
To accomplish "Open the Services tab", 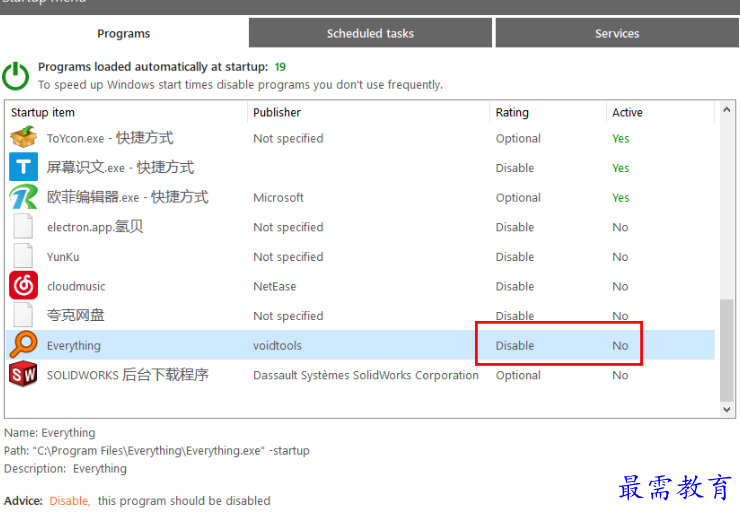I will [617, 33].
